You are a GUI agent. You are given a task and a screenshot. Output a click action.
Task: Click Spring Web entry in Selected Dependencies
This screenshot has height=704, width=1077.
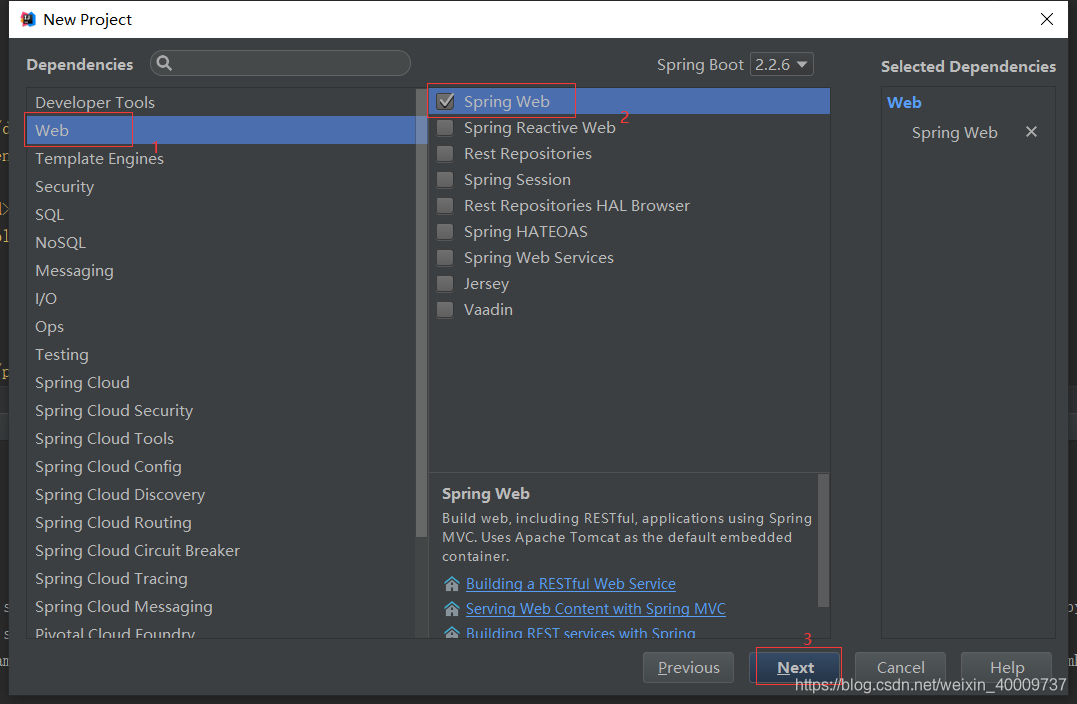click(x=954, y=133)
